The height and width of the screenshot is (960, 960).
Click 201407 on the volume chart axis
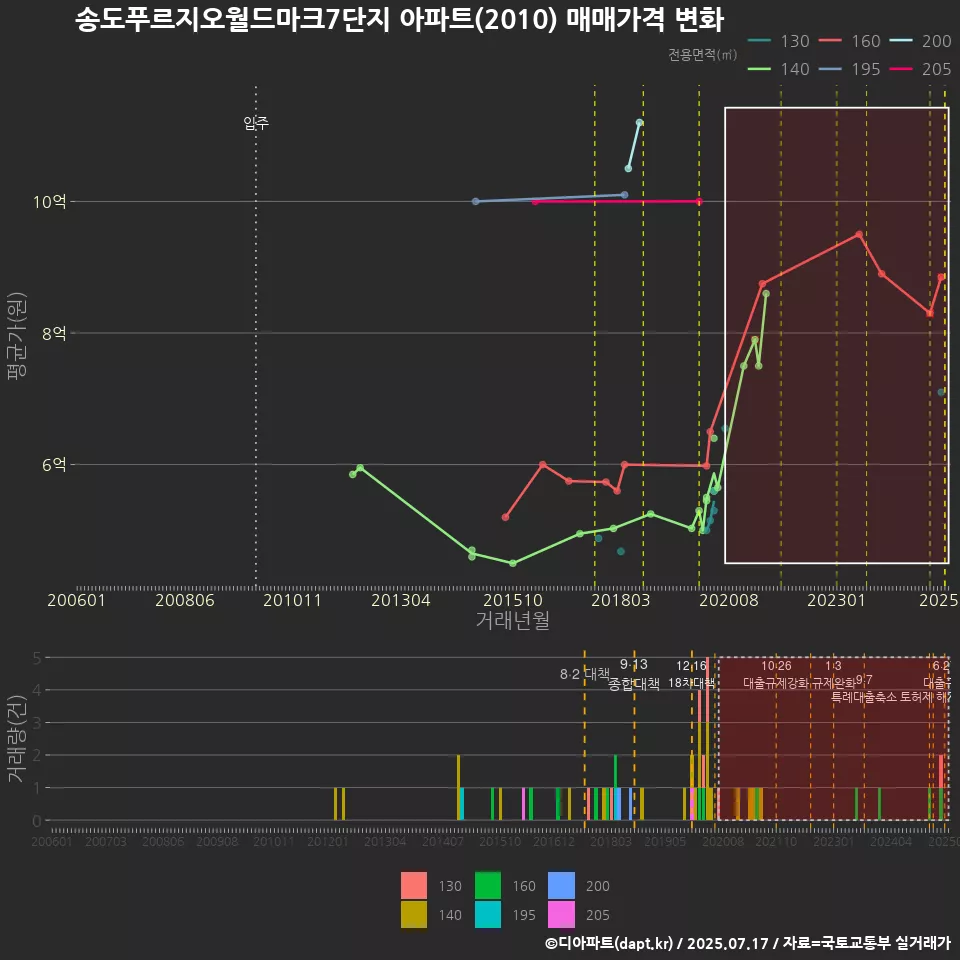click(443, 842)
